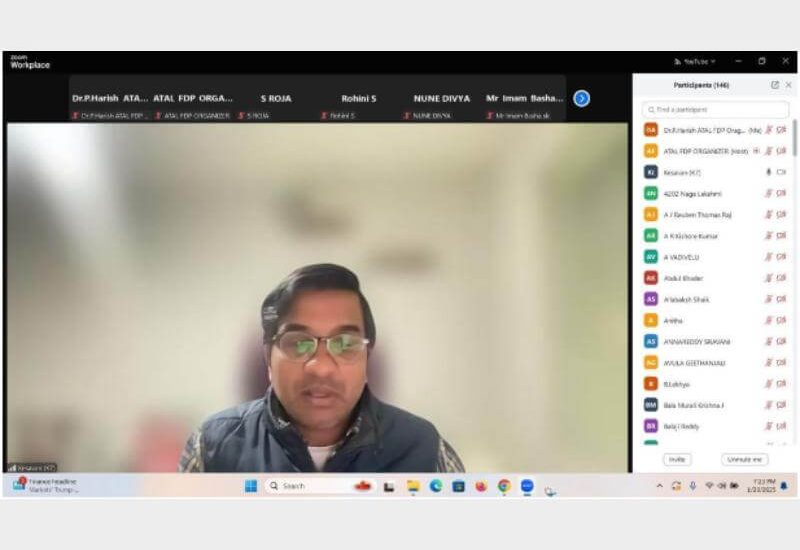Select the S ROJA video thumbnail
This screenshot has height=550, width=800.
(x=276, y=99)
